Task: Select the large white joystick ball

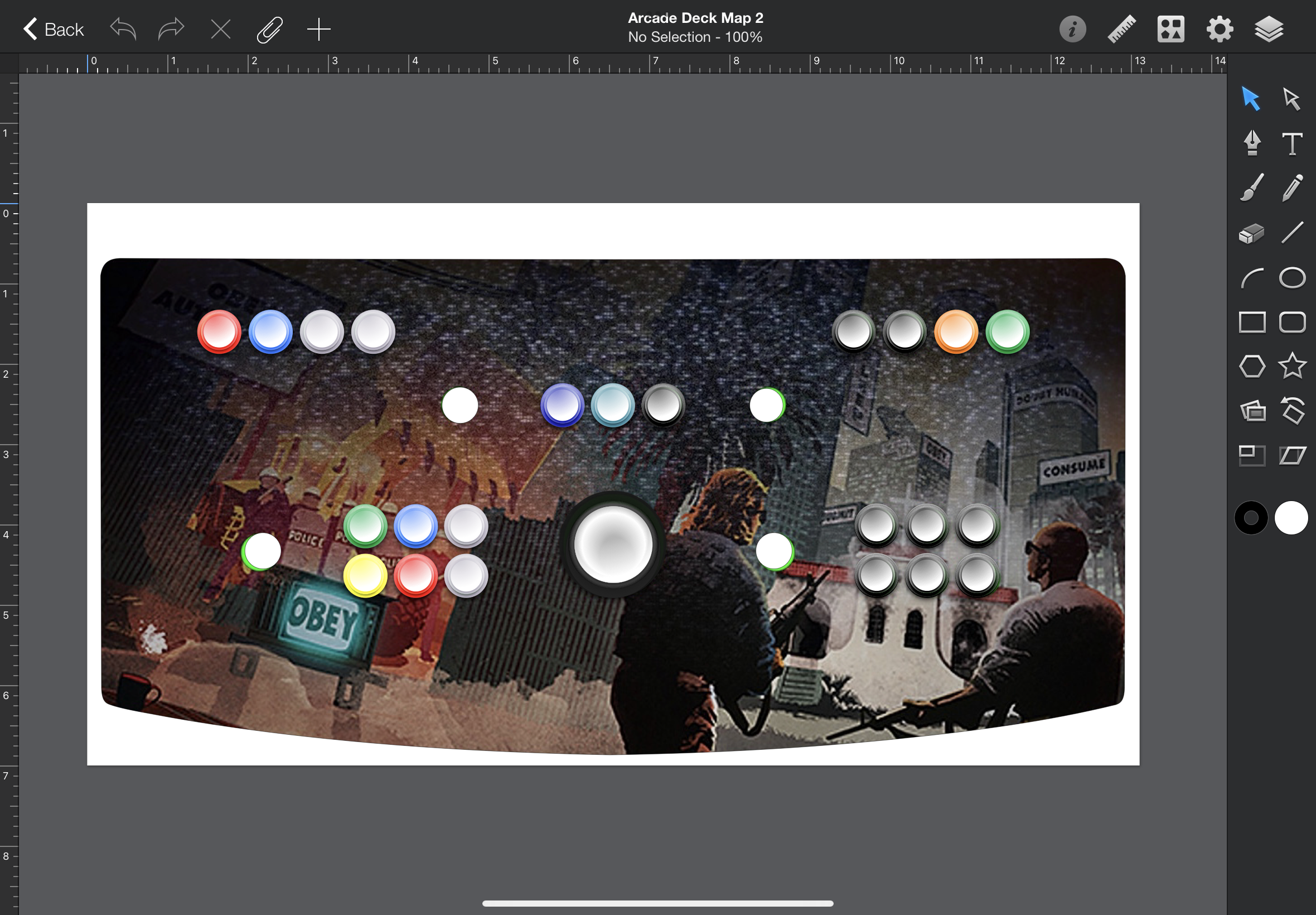Action: click(x=612, y=544)
